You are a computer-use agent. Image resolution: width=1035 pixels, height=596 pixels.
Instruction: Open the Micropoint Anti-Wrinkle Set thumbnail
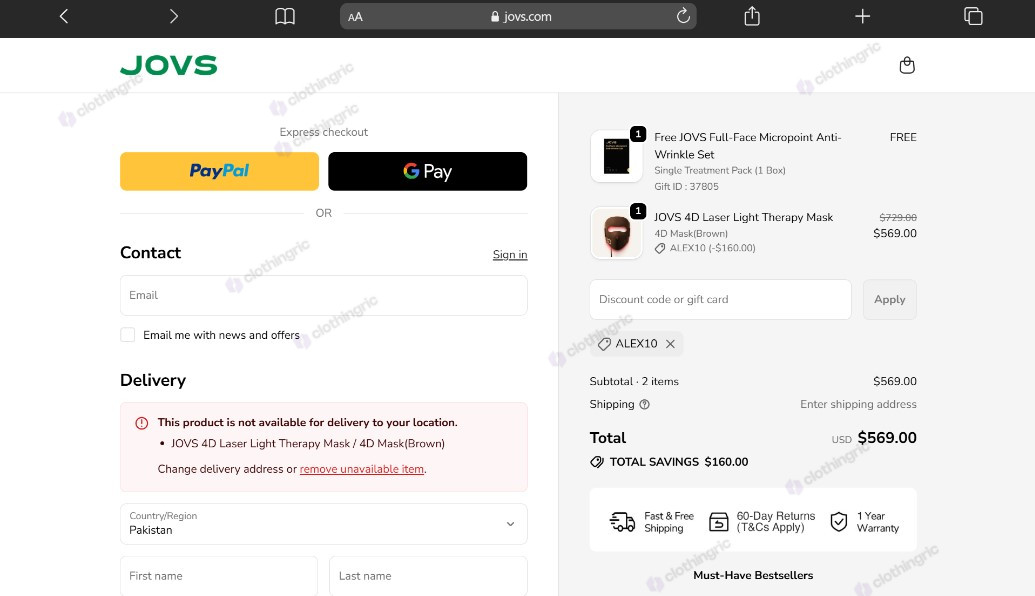pos(617,156)
